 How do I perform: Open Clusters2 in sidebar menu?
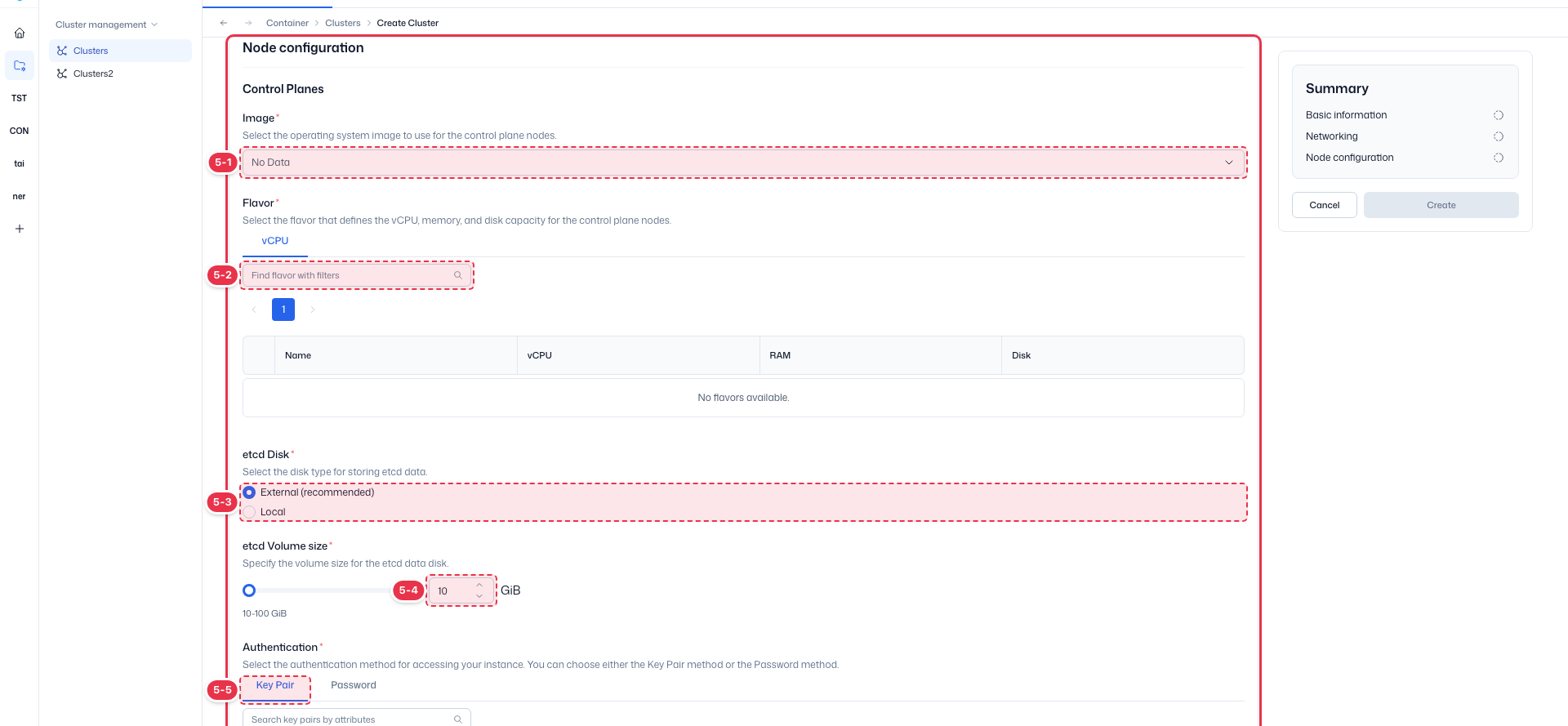121,73
